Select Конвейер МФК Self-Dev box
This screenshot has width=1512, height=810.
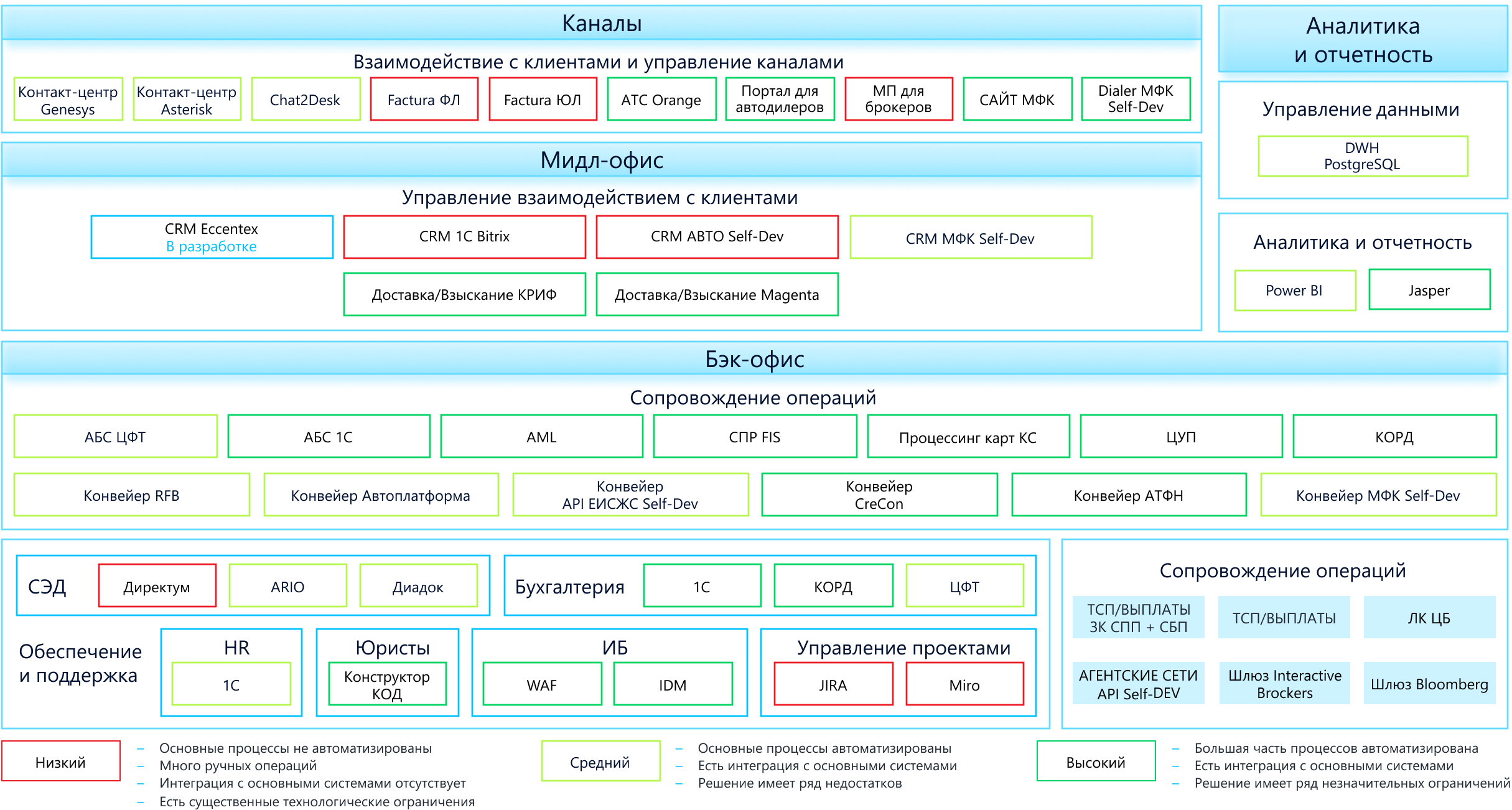click(1378, 495)
